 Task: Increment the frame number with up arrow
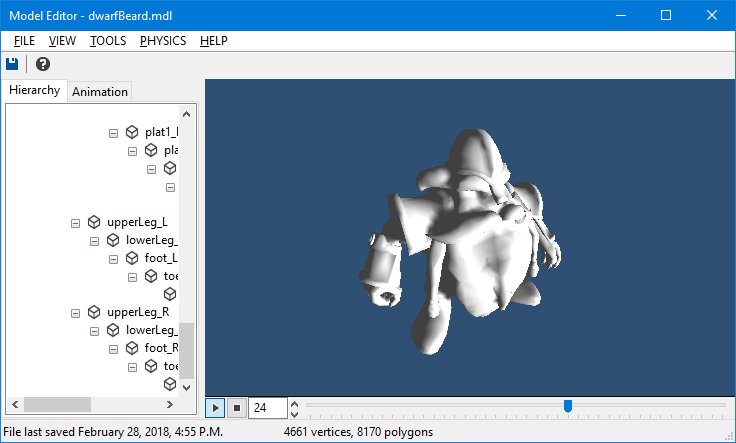pos(294,403)
